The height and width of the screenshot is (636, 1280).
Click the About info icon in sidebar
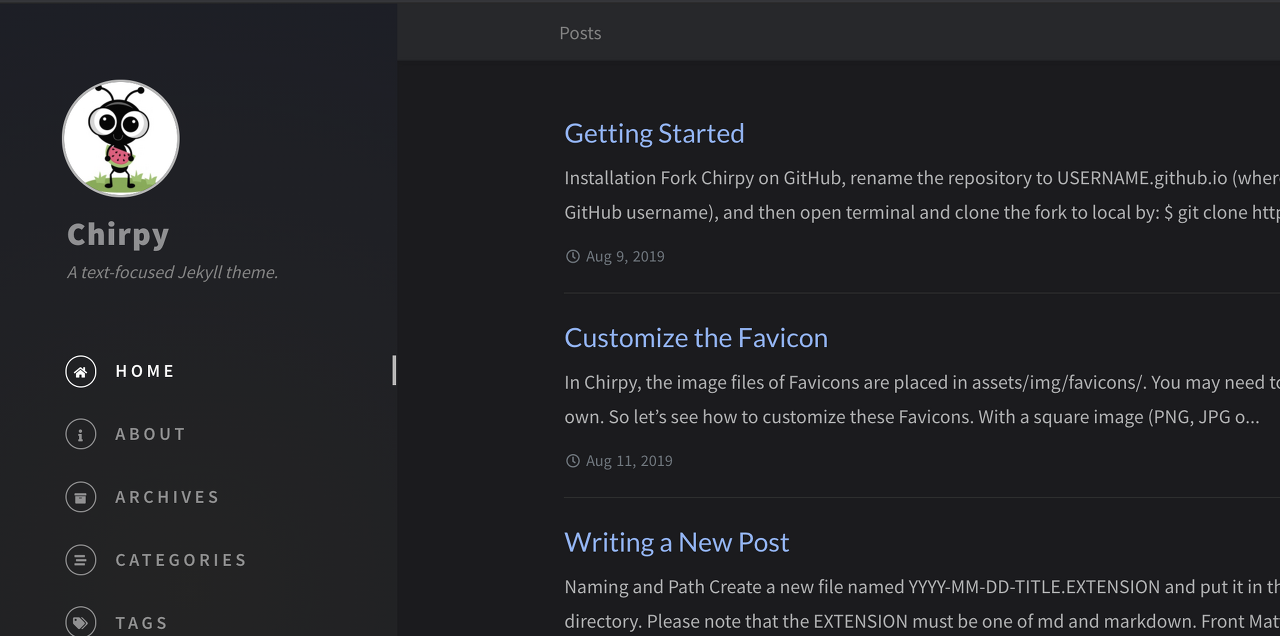(x=81, y=434)
